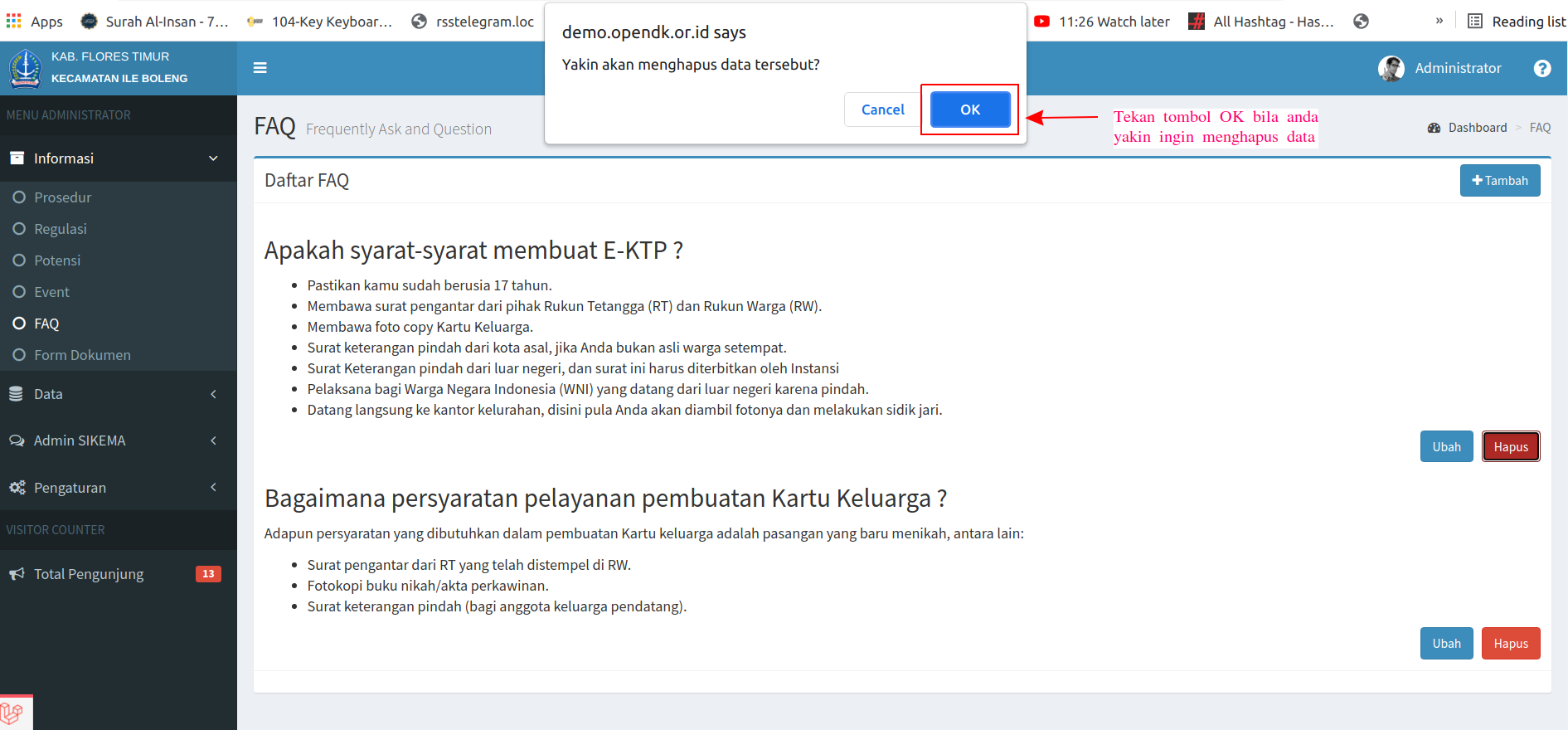
Task: Toggle the sidebar hamburger menu icon
Action: (260, 68)
